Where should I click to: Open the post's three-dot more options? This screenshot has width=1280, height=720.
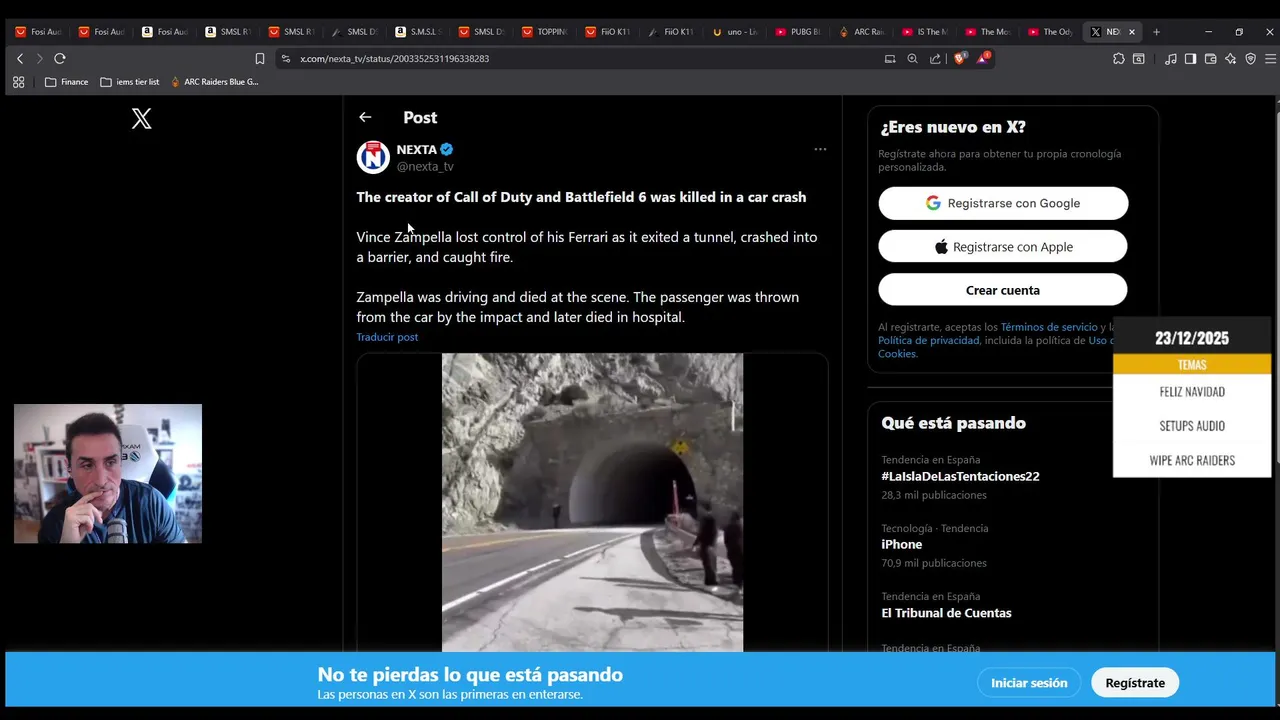[x=820, y=149]
